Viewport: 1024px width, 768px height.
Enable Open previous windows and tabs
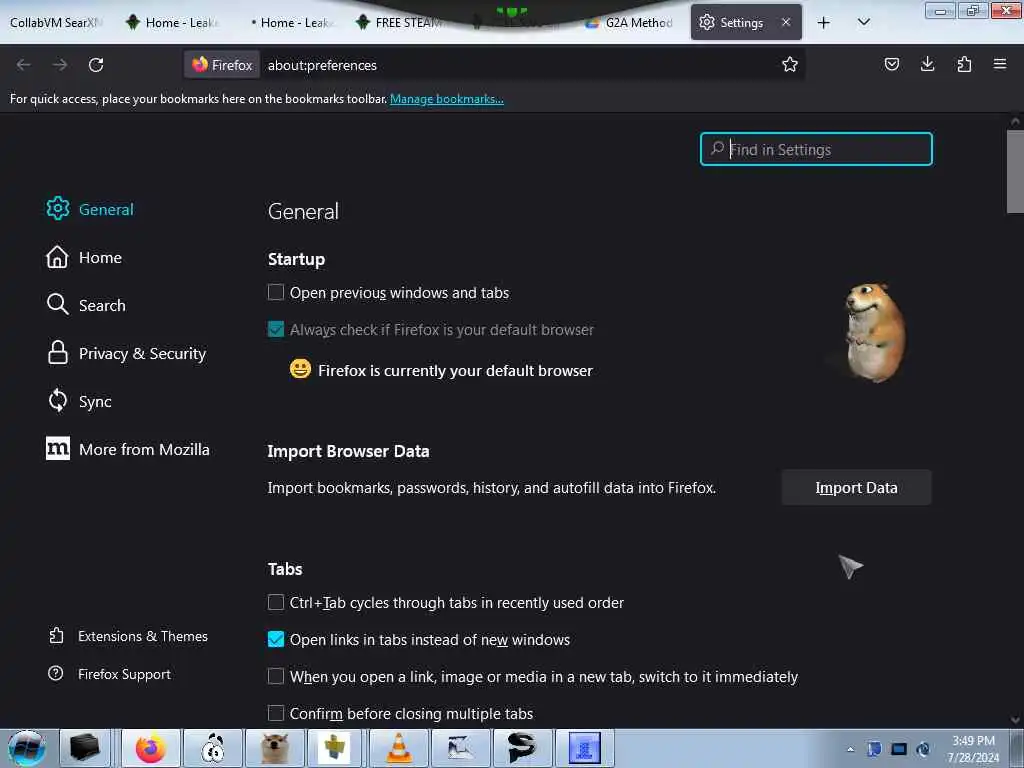point(276,292)
